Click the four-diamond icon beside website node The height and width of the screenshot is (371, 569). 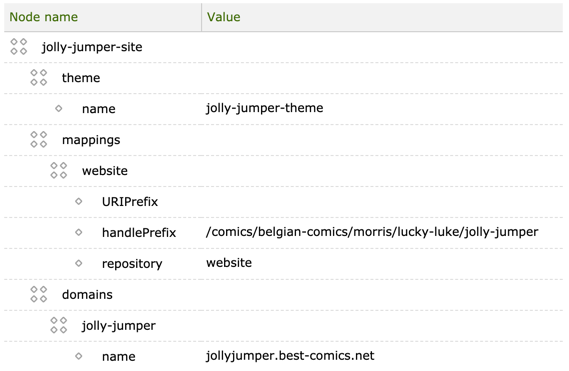[x=58, y=170]
